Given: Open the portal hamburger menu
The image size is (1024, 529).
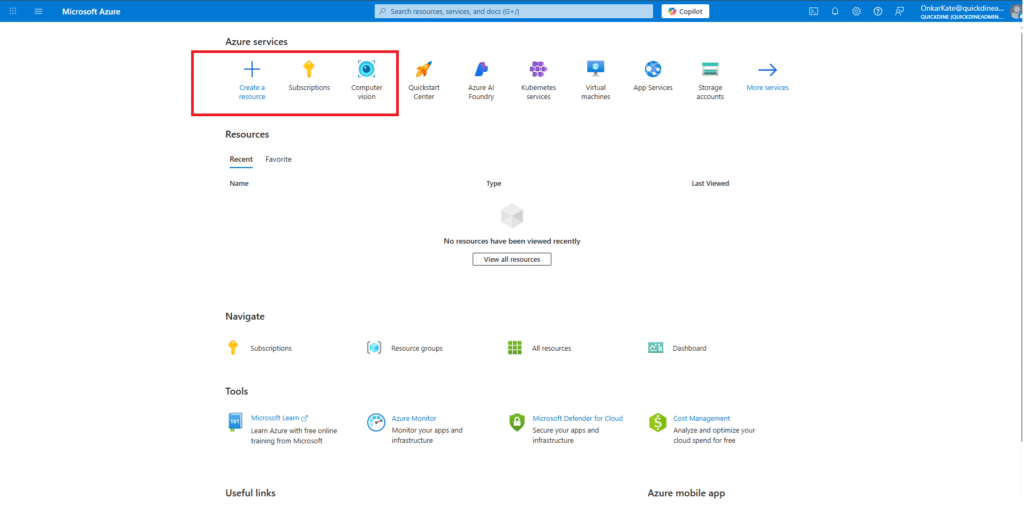Looking at the screenshot, I should [x=39, y=11].
